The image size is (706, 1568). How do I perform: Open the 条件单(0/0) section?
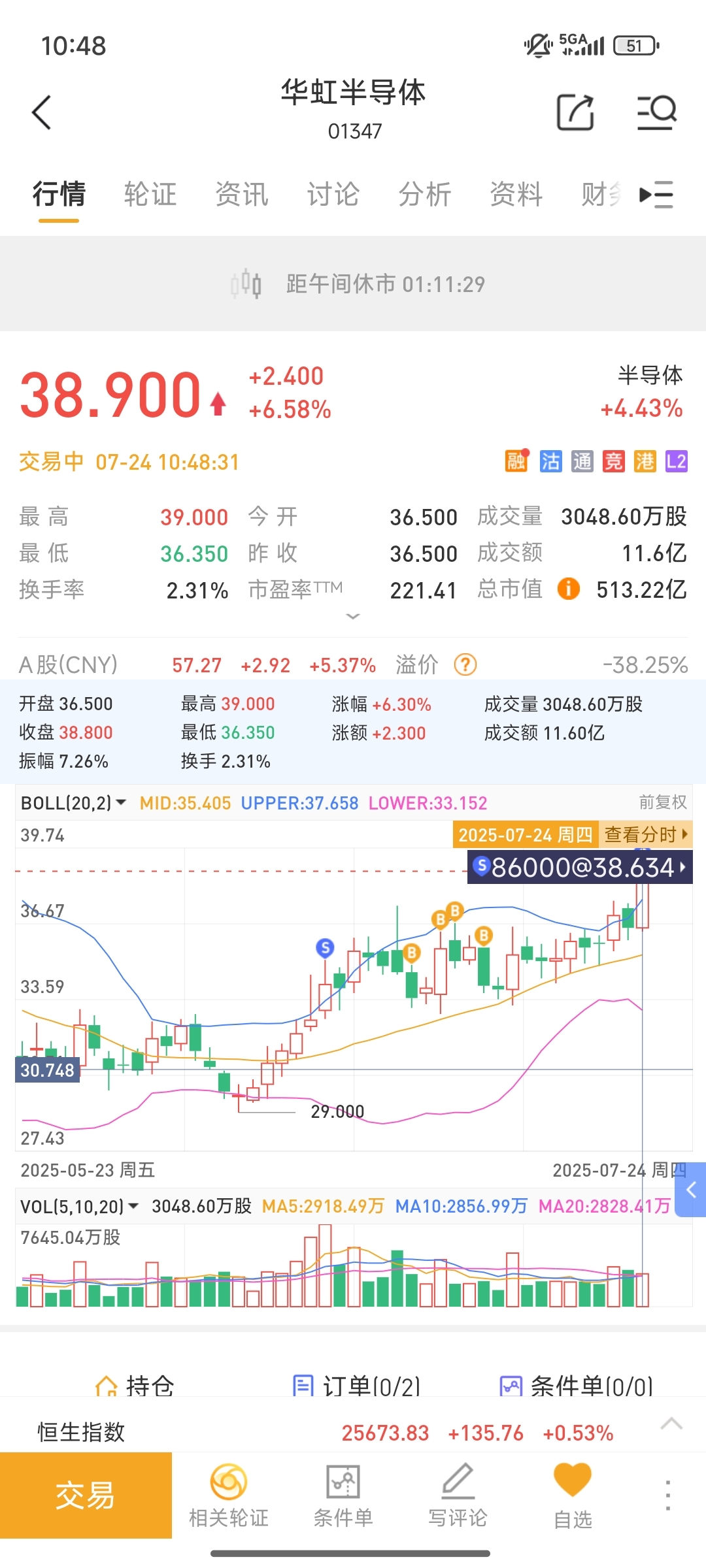577,1386
